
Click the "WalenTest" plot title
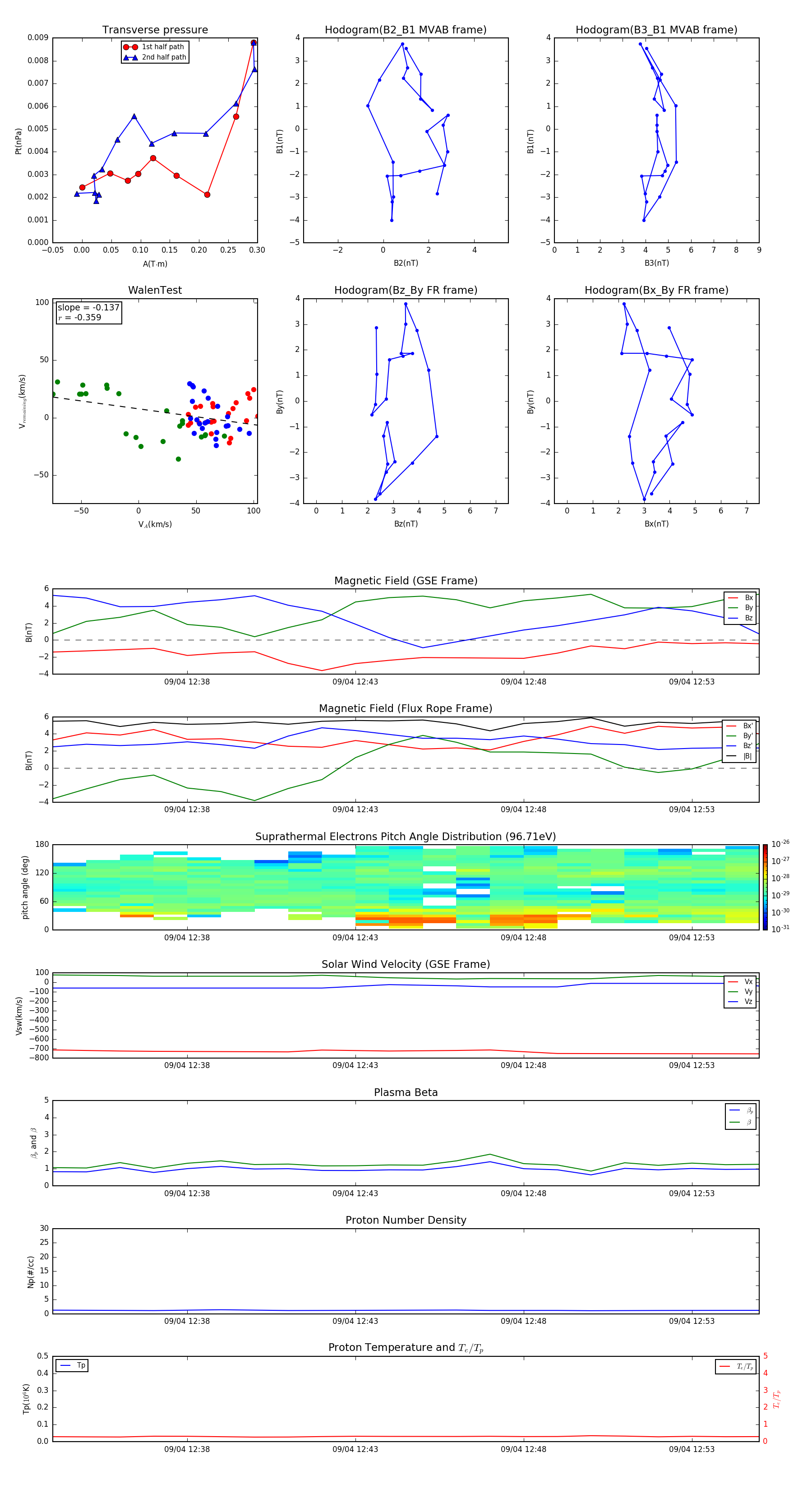coord(155,290)
